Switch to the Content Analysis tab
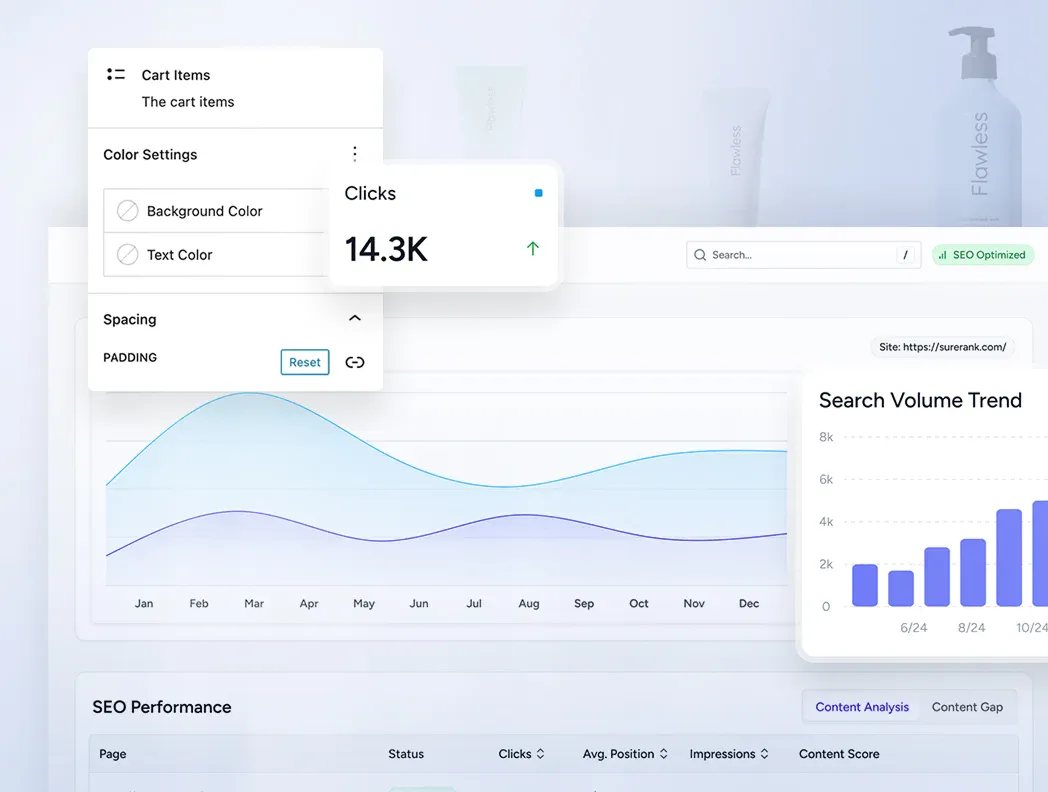Viewport: 1048px width, 792px height. [x=862, y=707]
